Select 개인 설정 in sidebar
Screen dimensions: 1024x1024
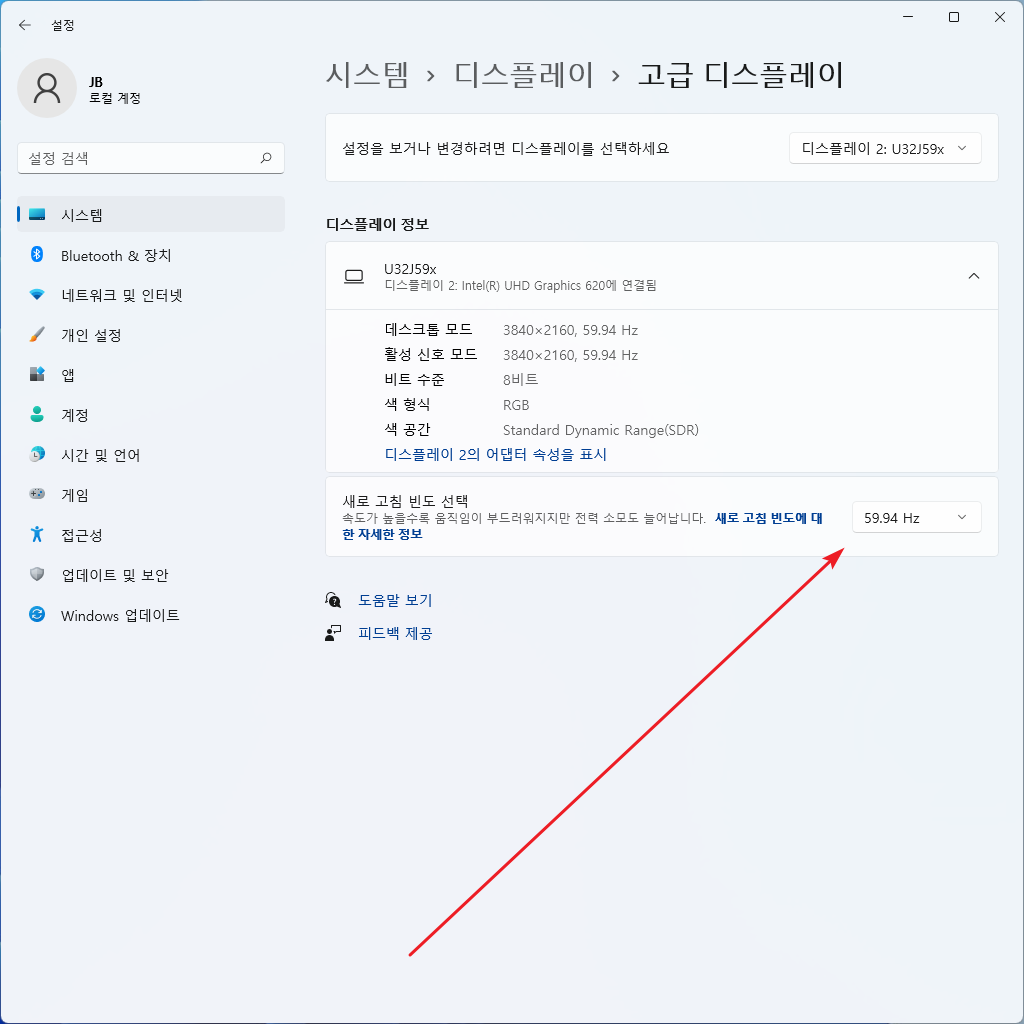[x=151, y=335]
